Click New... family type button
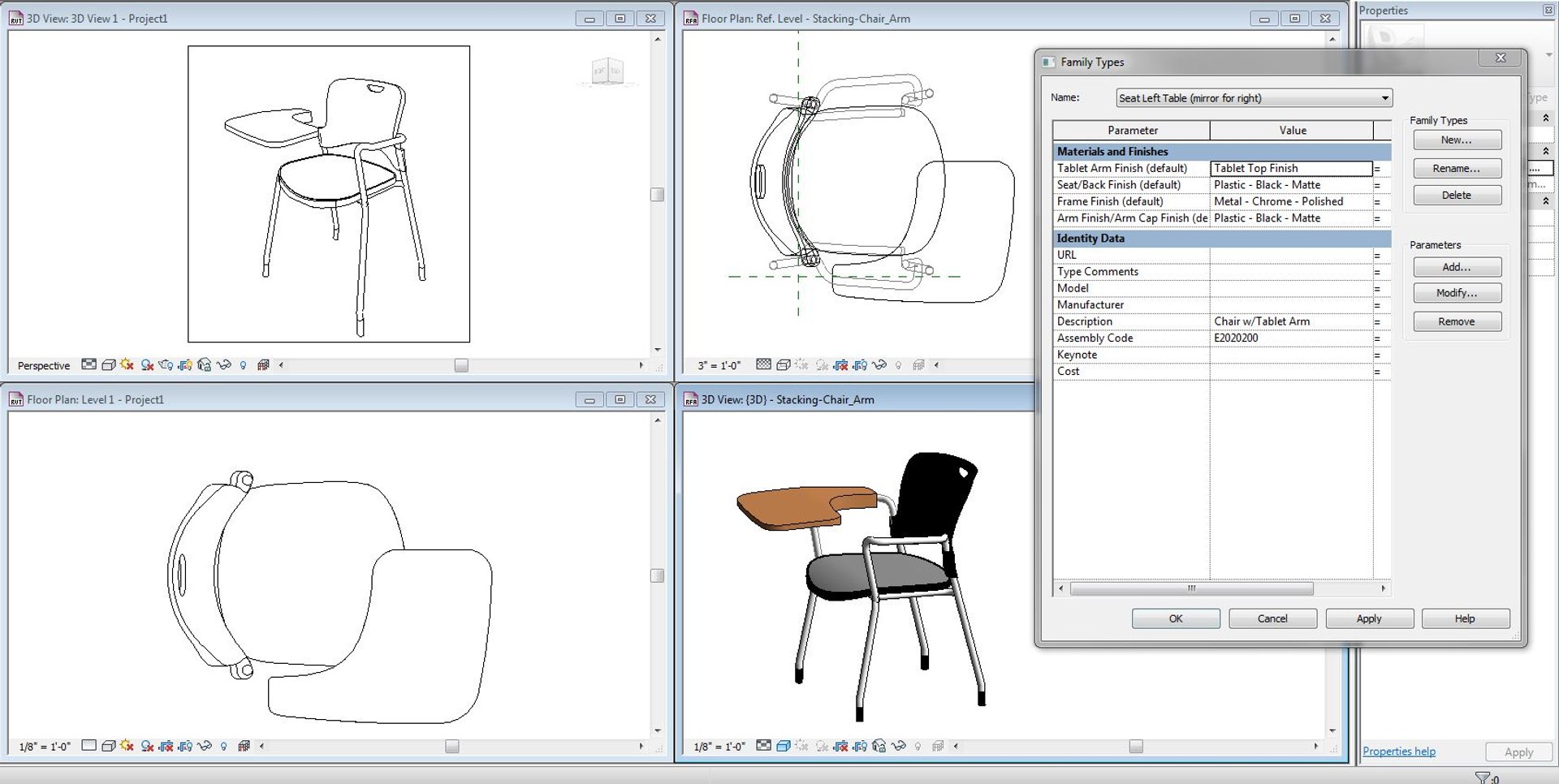Viewport: 1559px width, 784px height. [x=1457, y=140]
